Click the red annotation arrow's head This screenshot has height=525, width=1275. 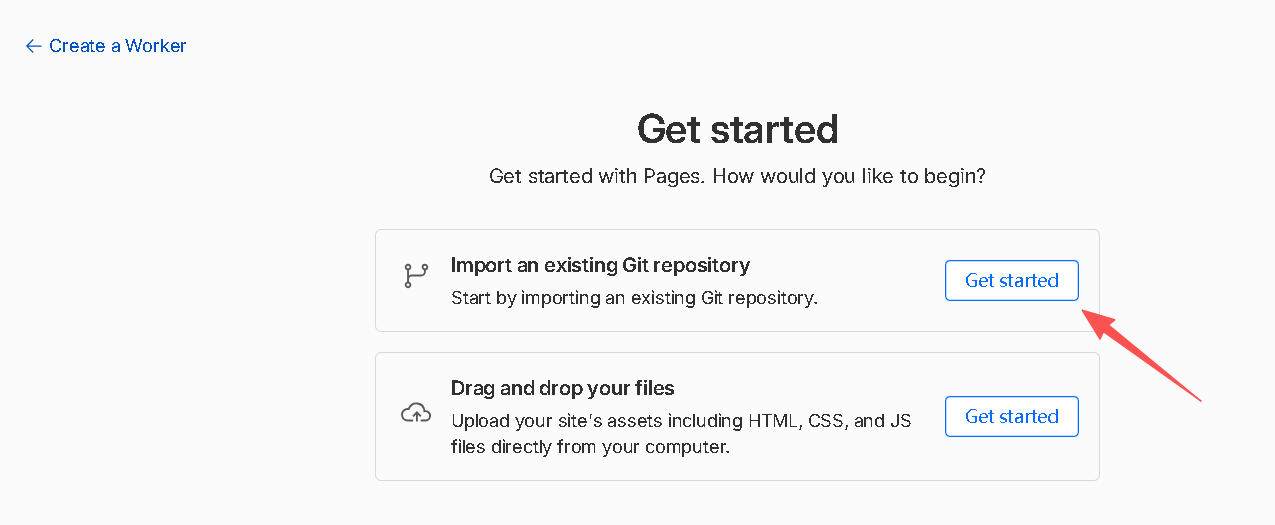[1096, 320]
